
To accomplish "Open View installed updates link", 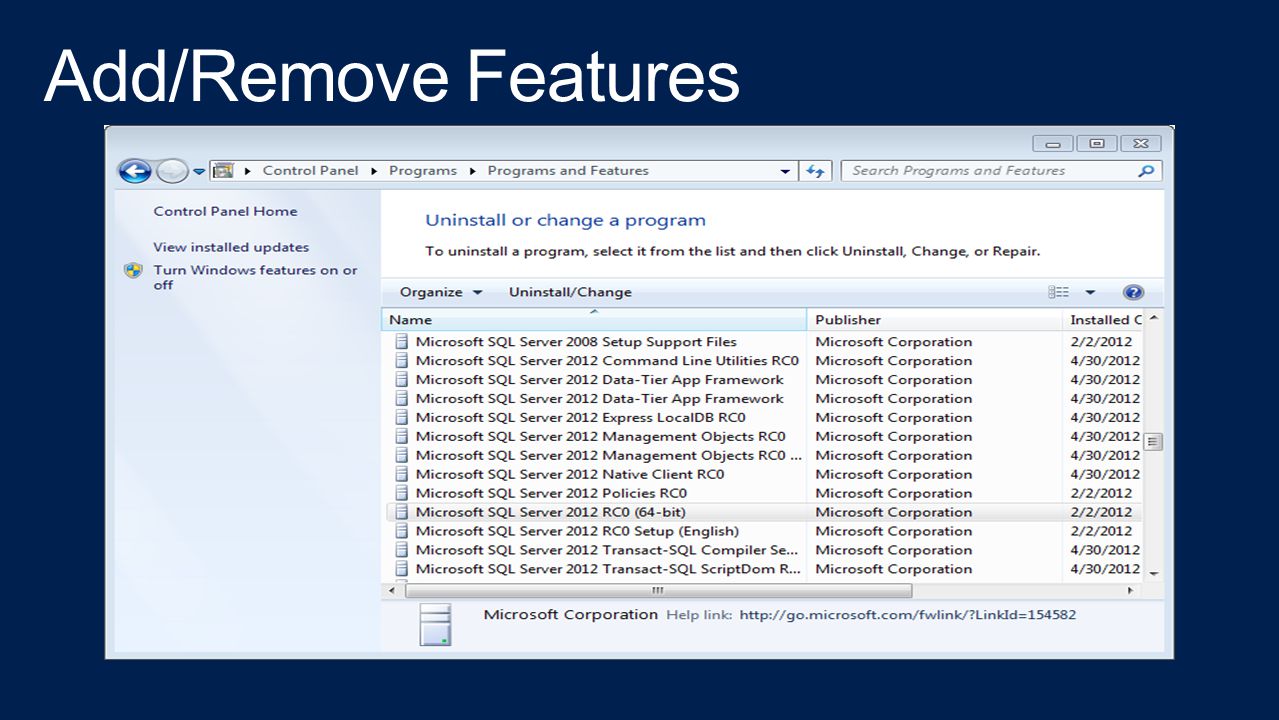I will (231, 247).
